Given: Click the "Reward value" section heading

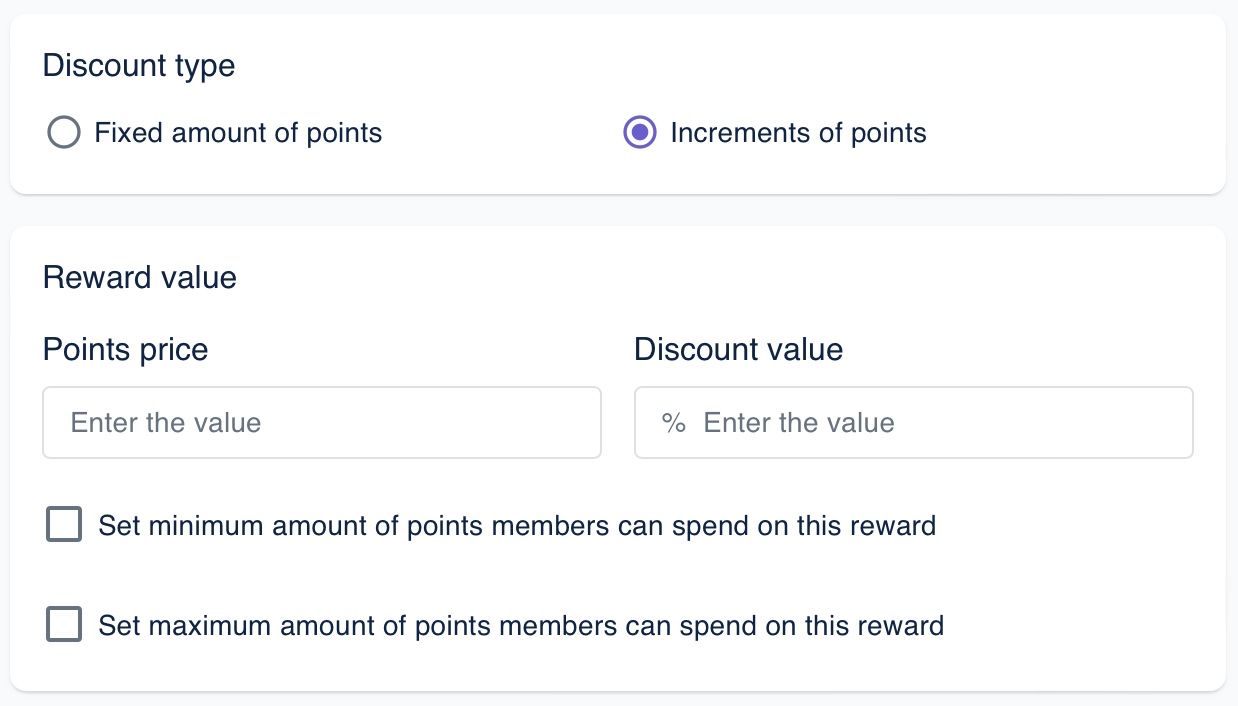Looking at the screenshot, I should (140, 277).
